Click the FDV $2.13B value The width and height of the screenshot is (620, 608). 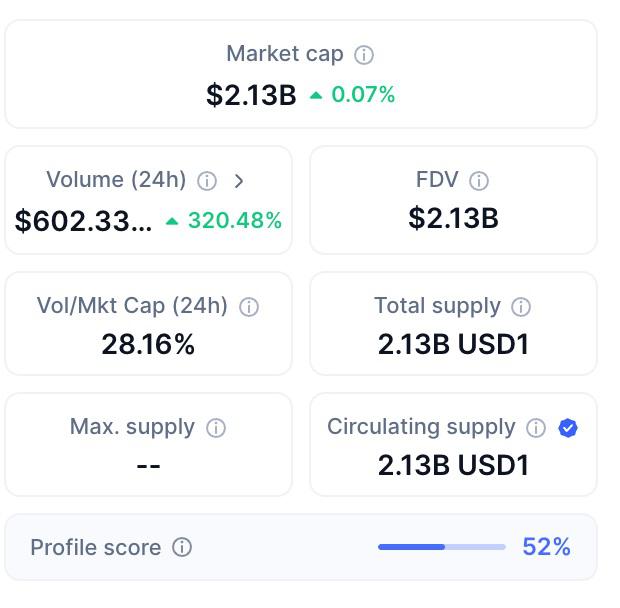coord(454,218)
